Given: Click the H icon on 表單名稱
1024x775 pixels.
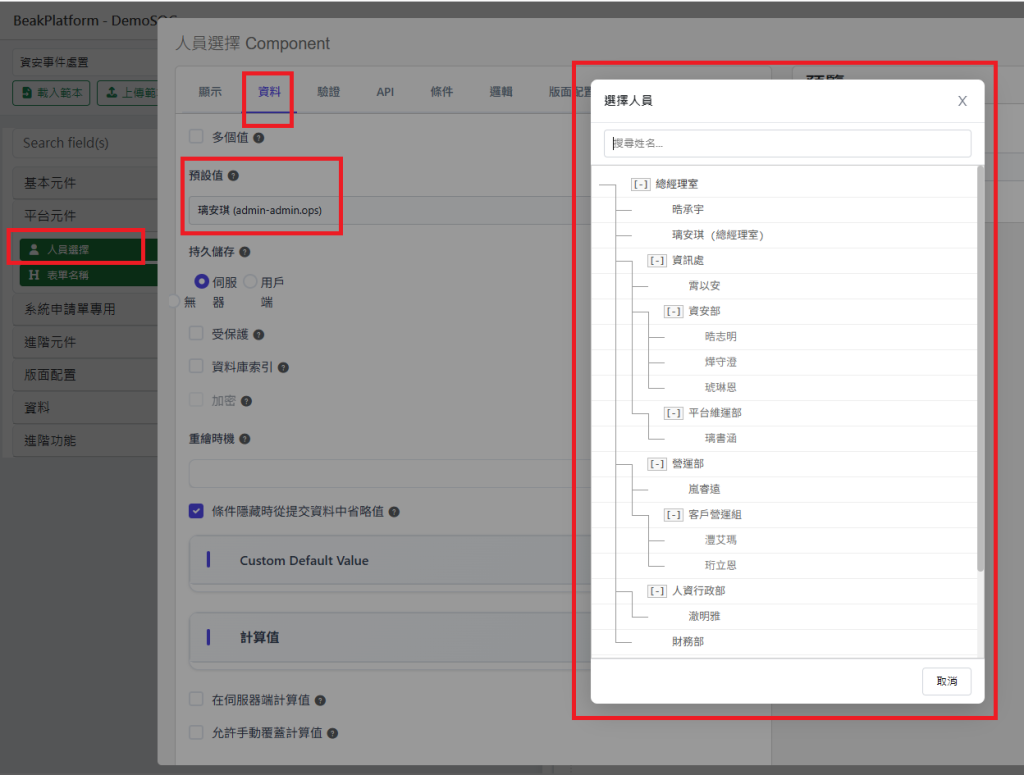Looking at the screenshot, I should [x=34, y=275].
